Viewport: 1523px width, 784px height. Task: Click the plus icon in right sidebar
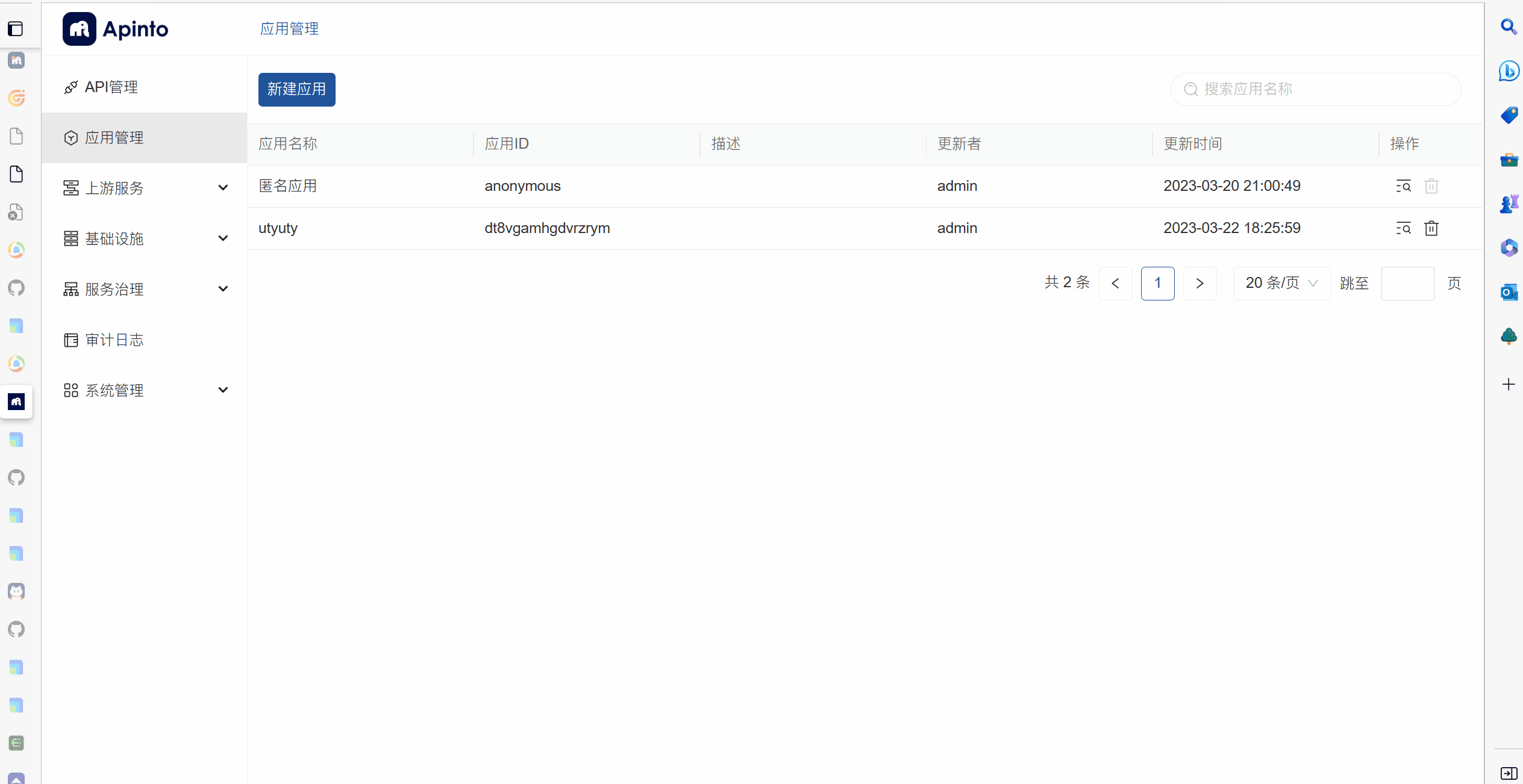click(1509, 384)
